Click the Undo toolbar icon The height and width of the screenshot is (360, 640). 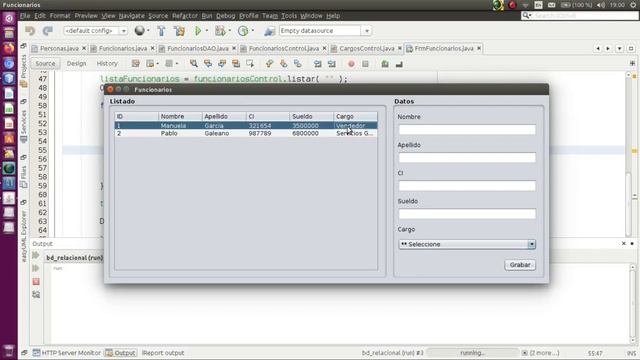[30, 31]
